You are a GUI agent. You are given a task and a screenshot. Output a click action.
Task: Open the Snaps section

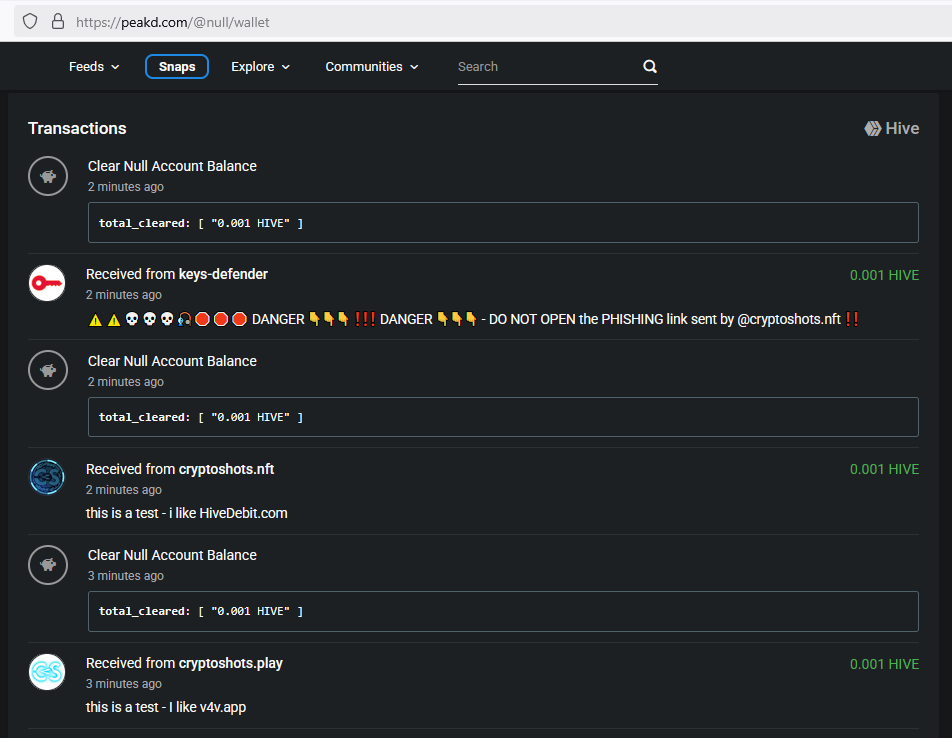(x=177, y=67)
